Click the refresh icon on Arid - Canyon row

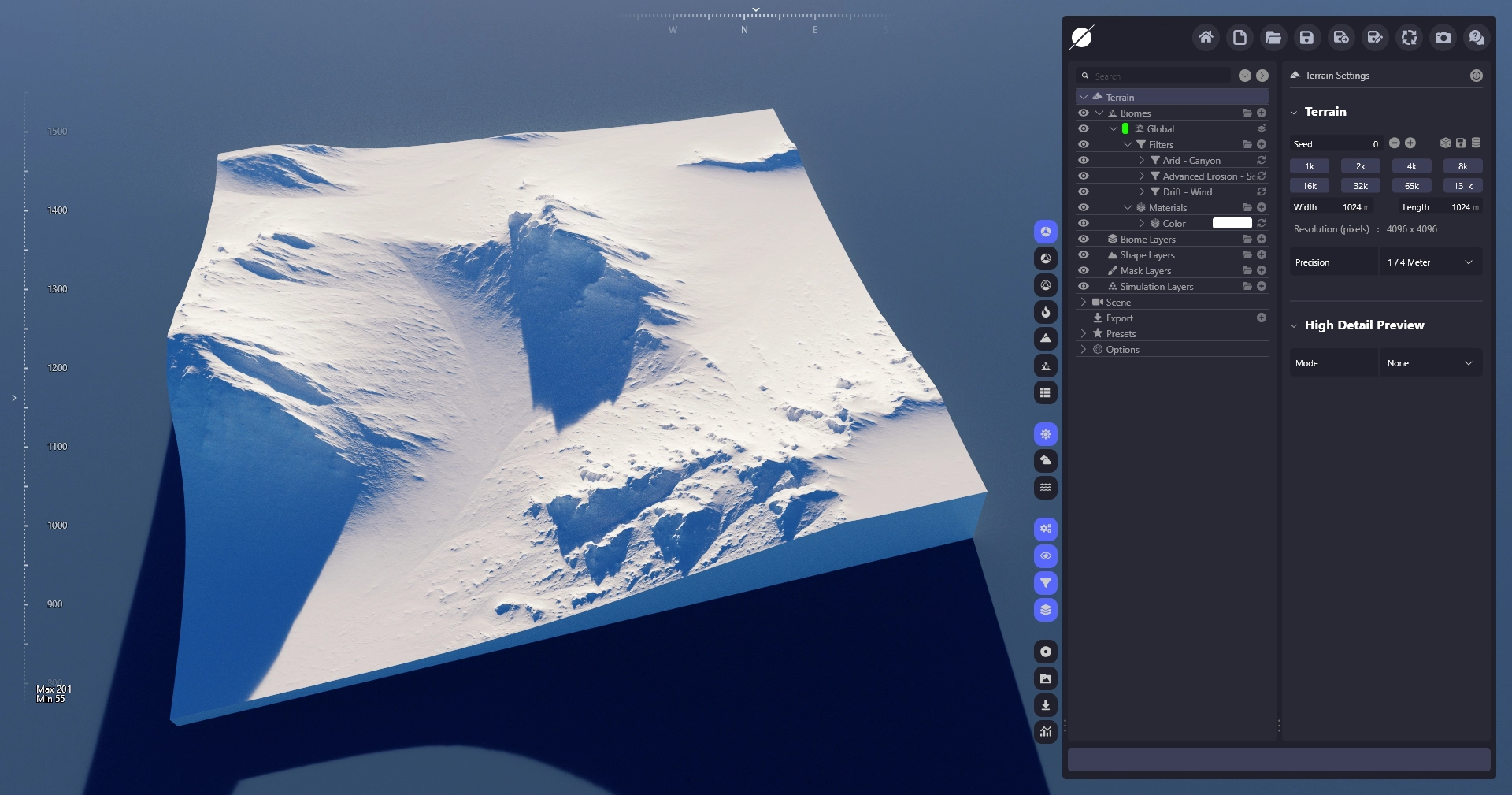pos(1262,160)
